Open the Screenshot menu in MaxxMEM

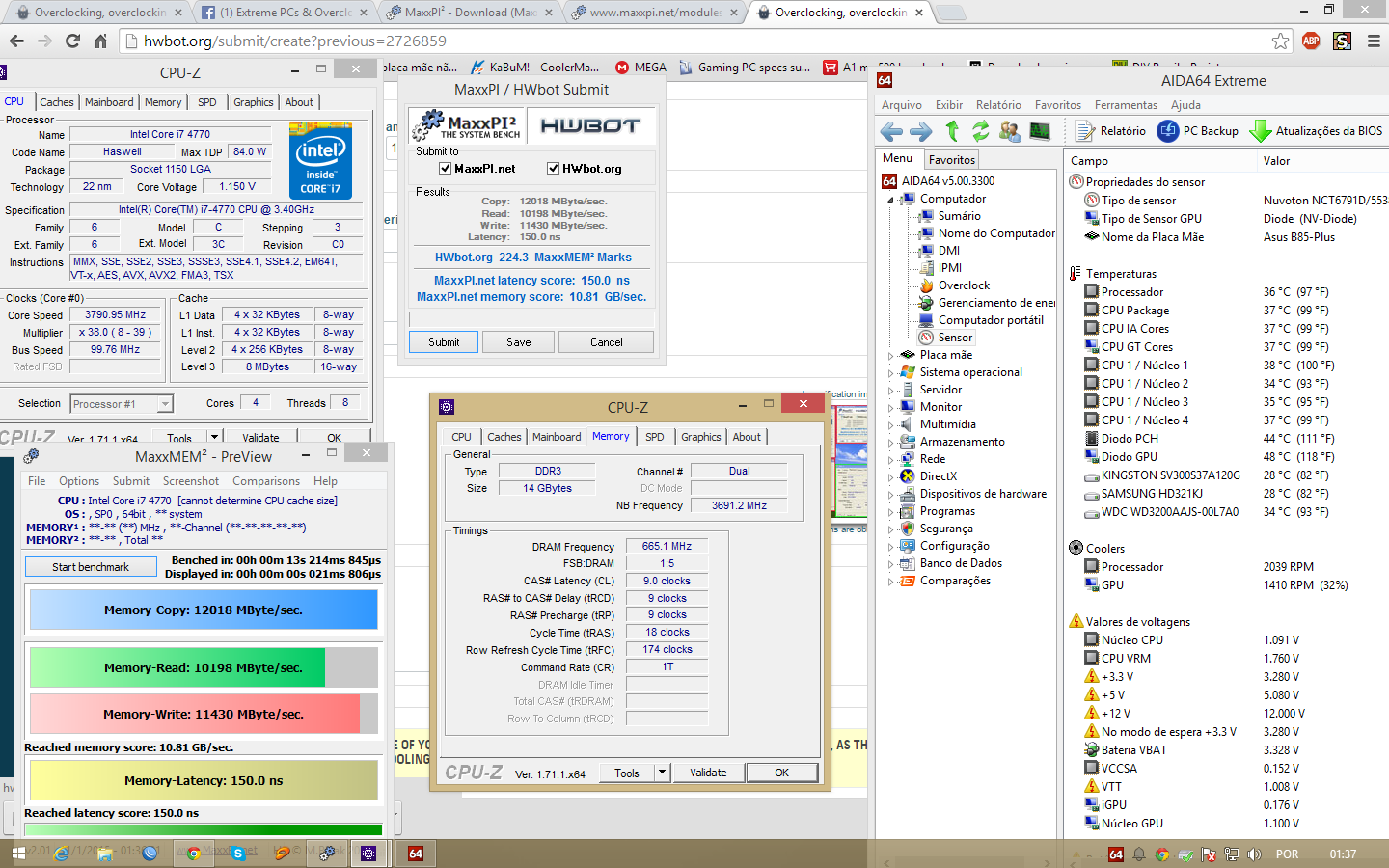[x=191, y=481]
